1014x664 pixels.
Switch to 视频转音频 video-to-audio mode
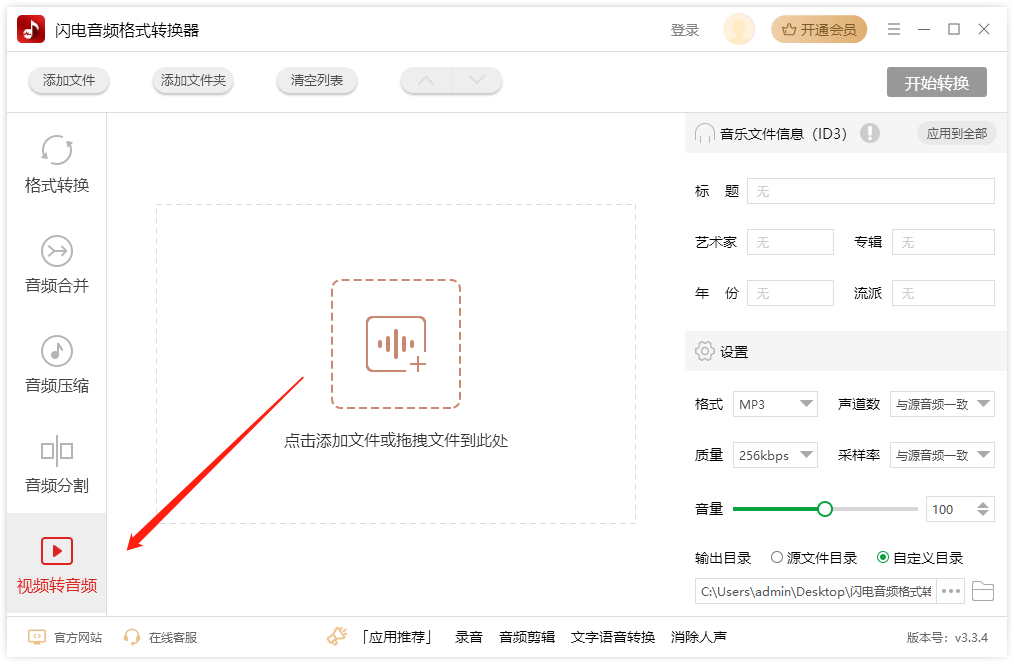point(56,565)
